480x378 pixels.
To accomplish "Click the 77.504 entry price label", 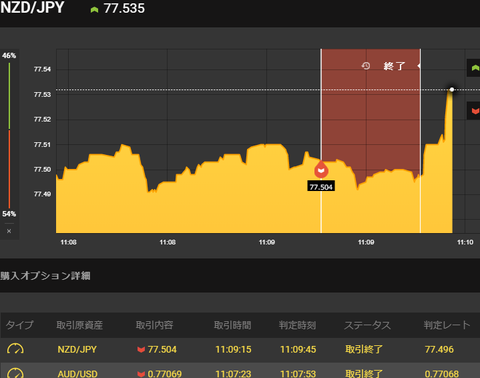I will coord(321,186).
